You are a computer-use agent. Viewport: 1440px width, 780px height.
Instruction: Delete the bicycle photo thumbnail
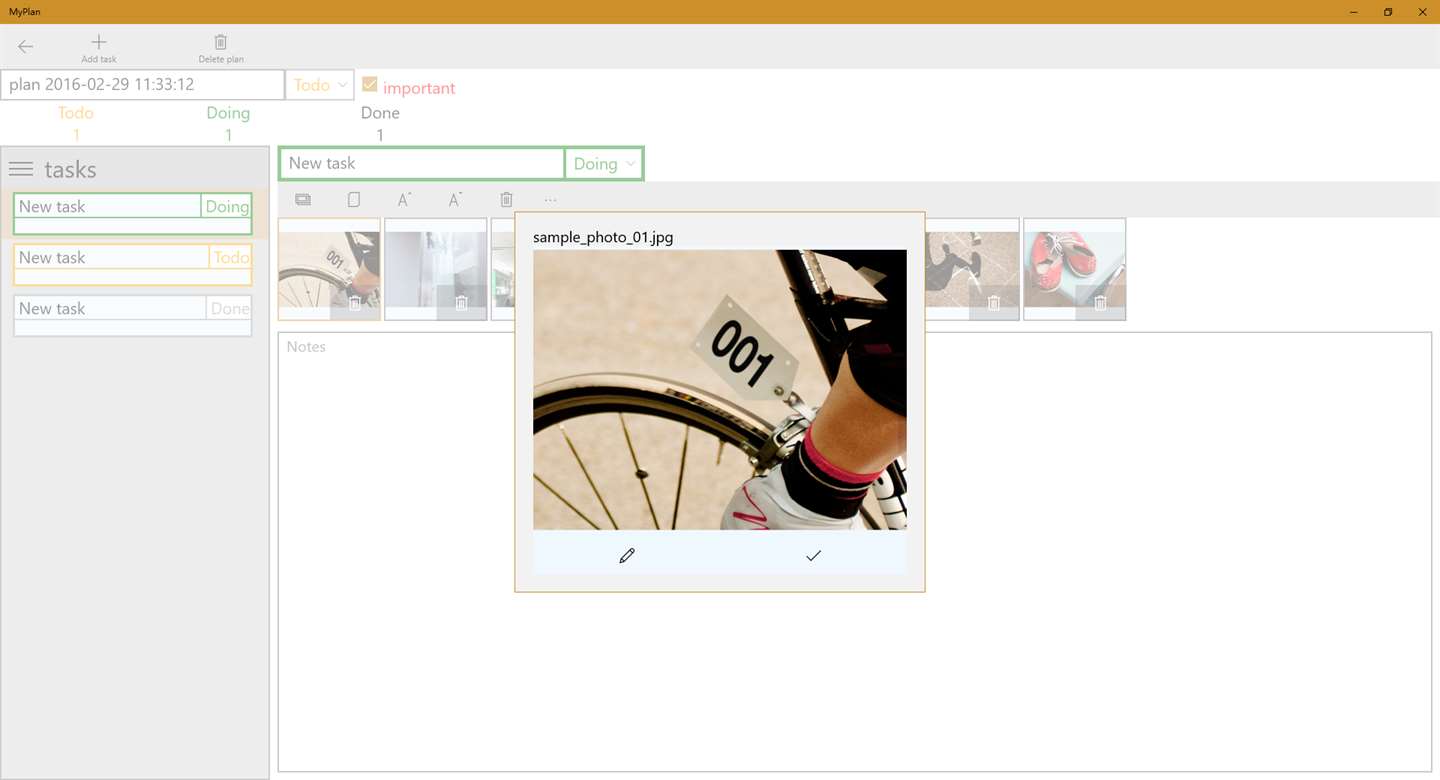[x=355, y=303]
